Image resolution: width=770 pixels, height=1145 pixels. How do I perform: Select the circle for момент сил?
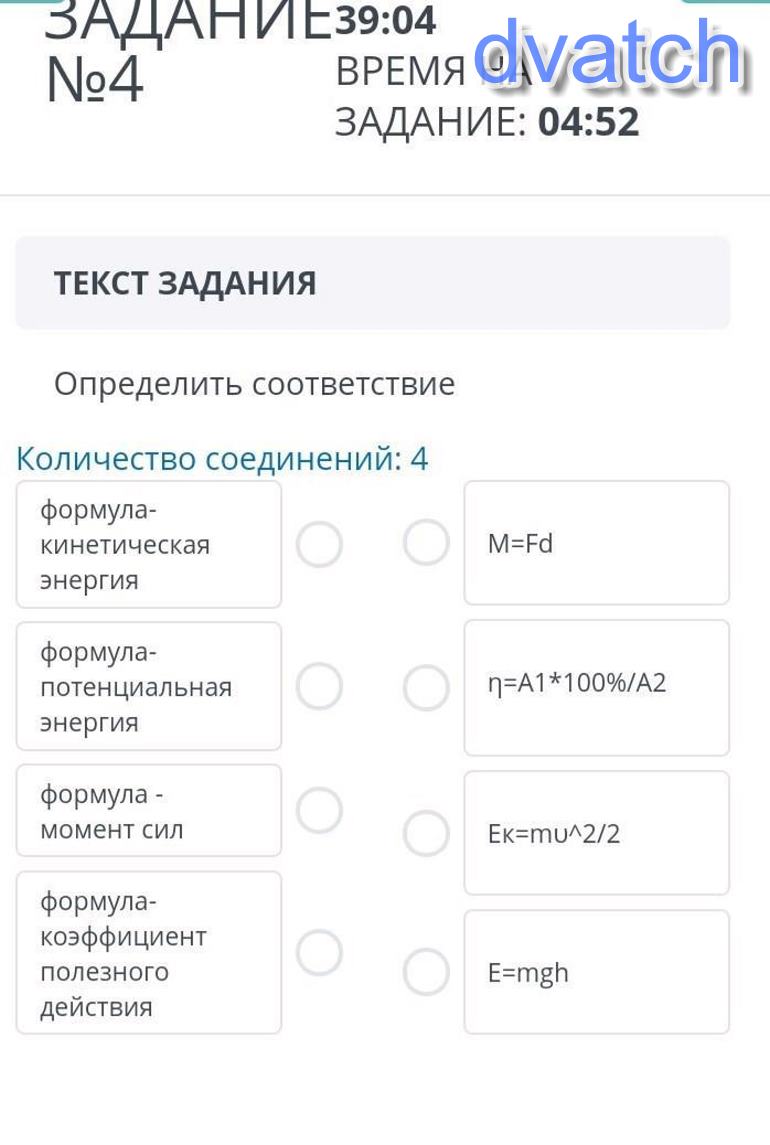(x=320, y=810)
